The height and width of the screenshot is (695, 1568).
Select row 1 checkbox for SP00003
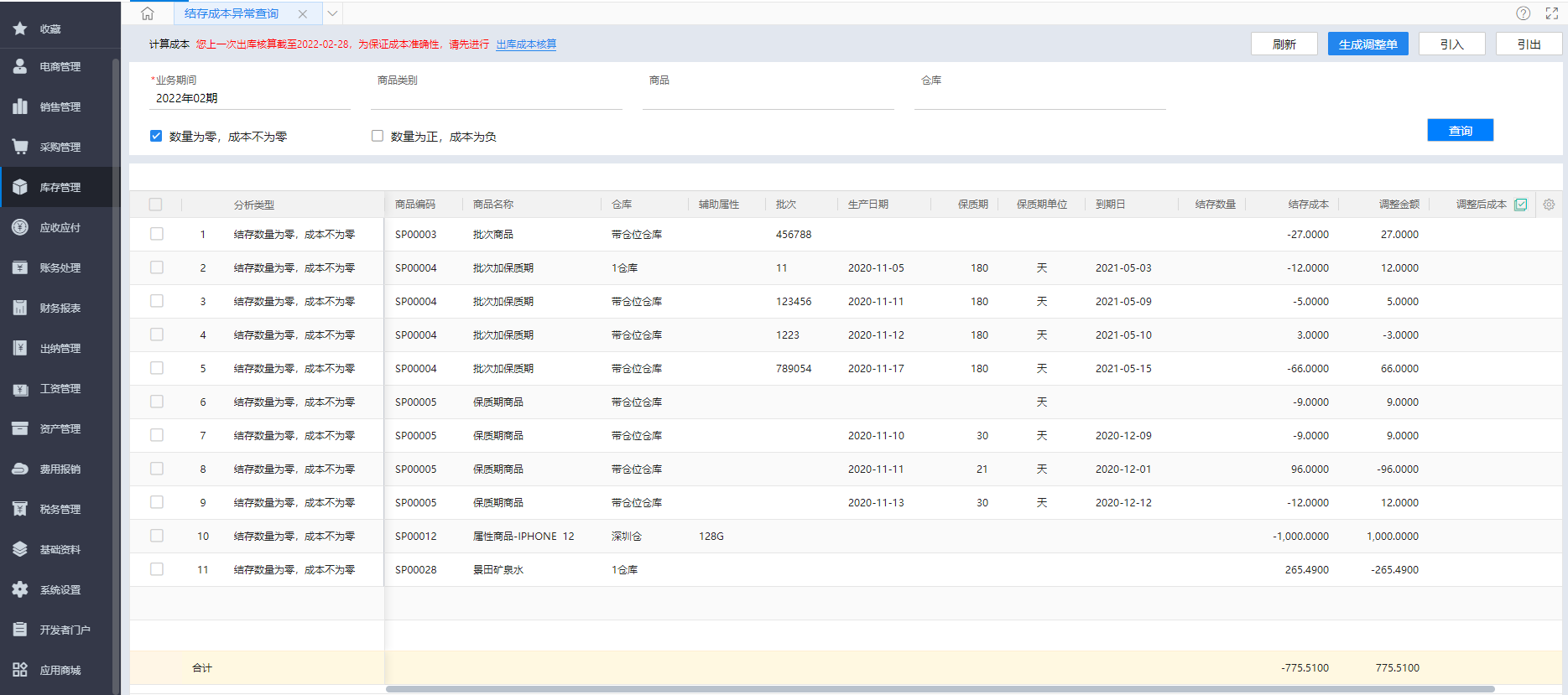coord(157,234)
